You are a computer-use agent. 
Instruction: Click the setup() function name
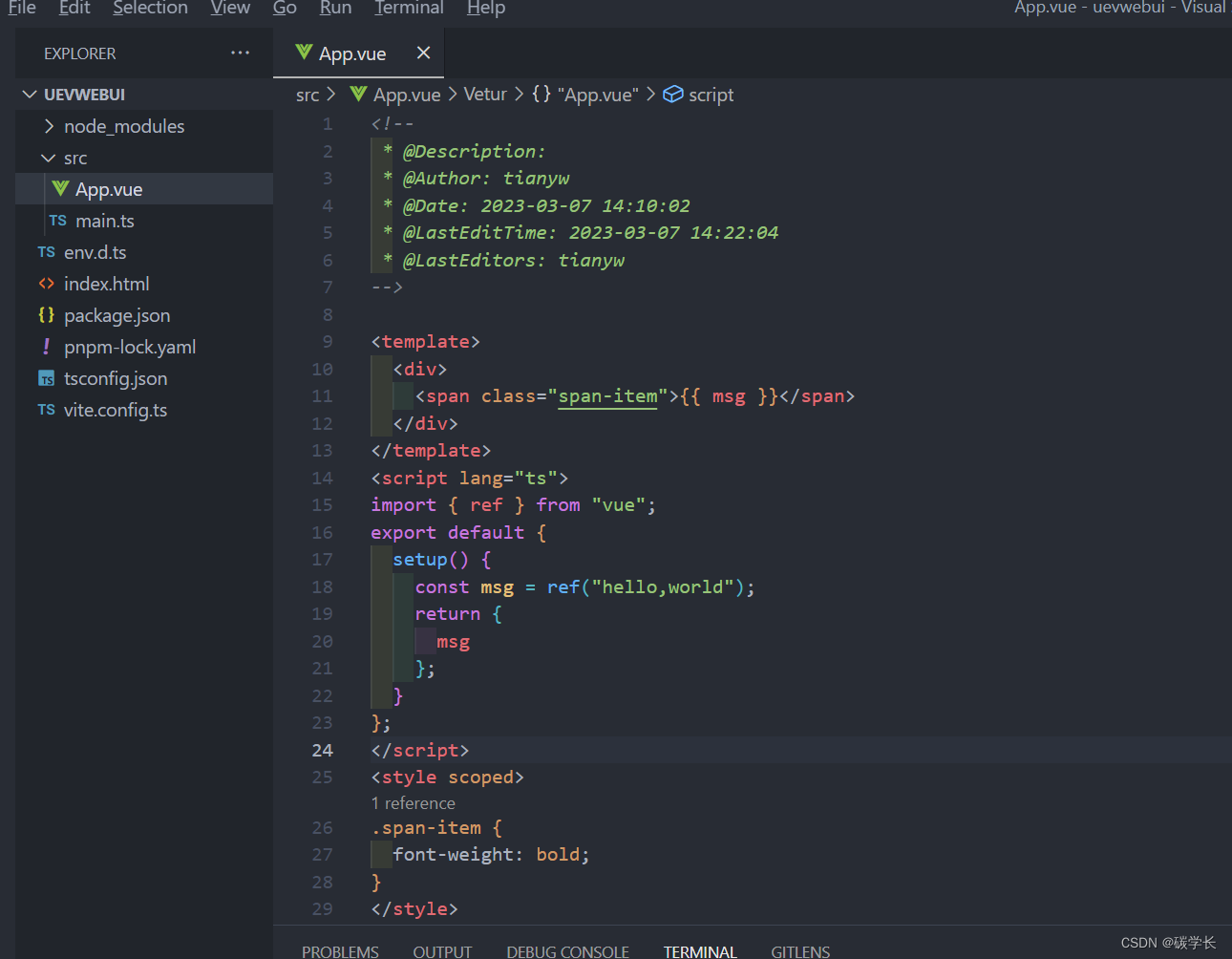(x=420, y=559)
